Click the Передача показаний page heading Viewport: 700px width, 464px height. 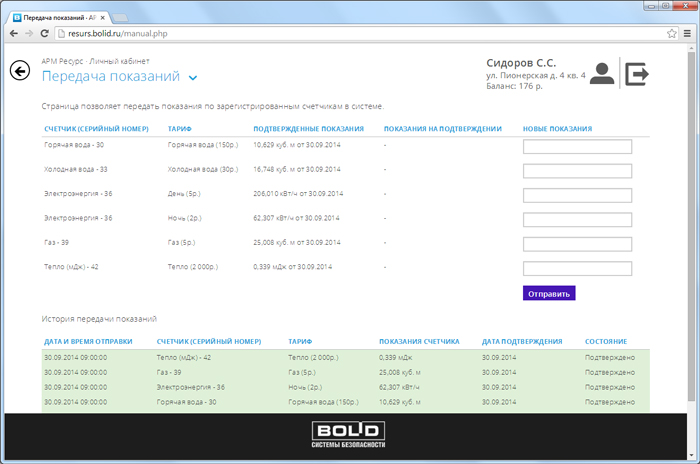point(110,76)
